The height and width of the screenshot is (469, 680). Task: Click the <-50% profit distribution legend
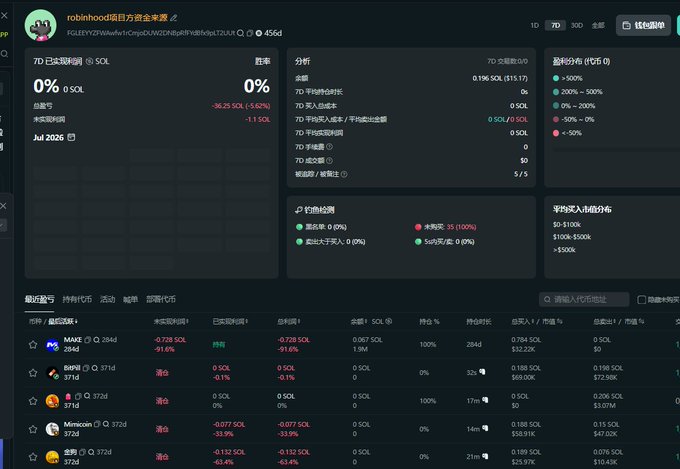(567, 133)
